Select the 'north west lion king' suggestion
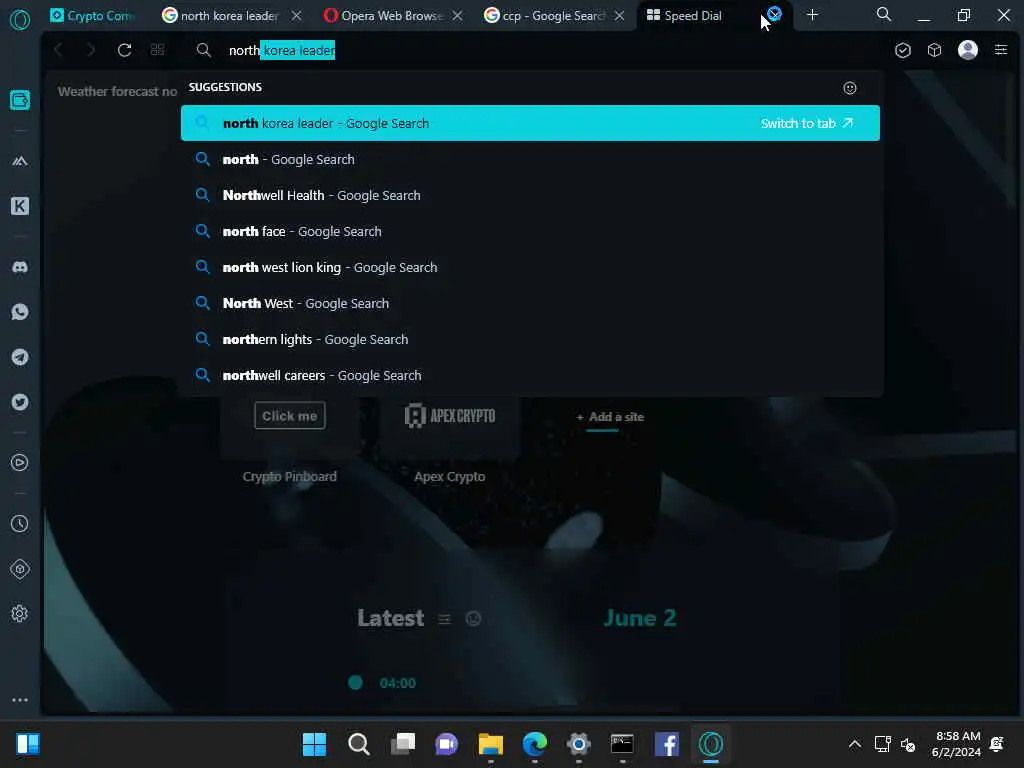Screen dimensions: 1024x768 point(530,267)
